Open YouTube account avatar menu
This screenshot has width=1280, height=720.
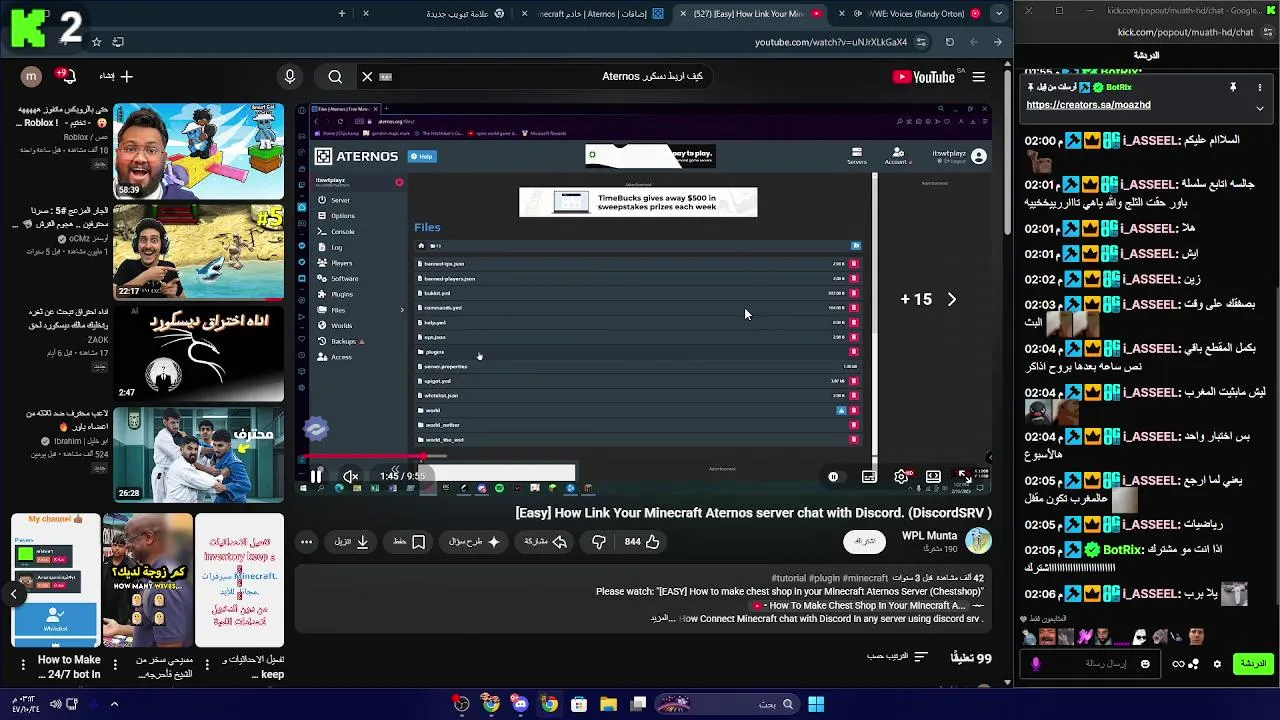click(x=31, y=76)
